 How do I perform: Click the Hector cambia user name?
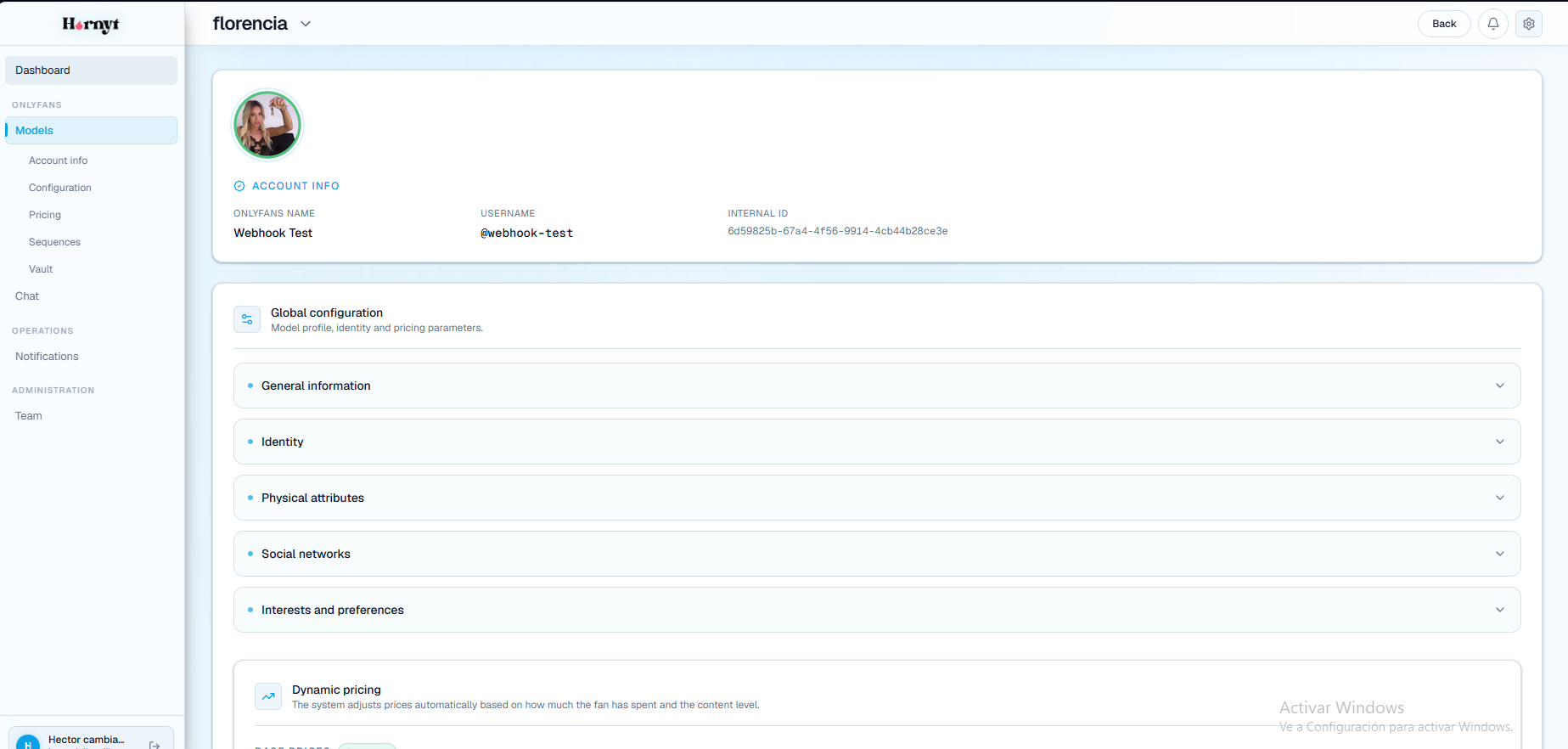pyautogui.click(x=87, y=740)
